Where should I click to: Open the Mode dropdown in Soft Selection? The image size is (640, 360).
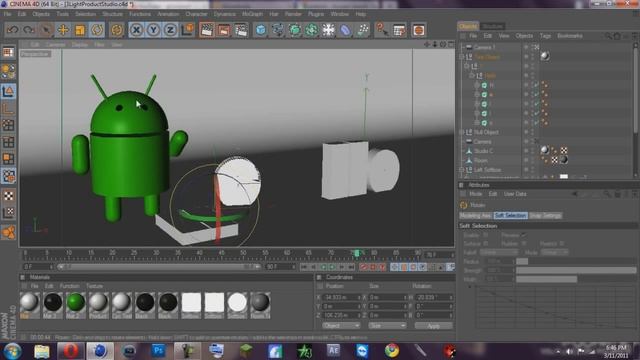pos(554,253)
